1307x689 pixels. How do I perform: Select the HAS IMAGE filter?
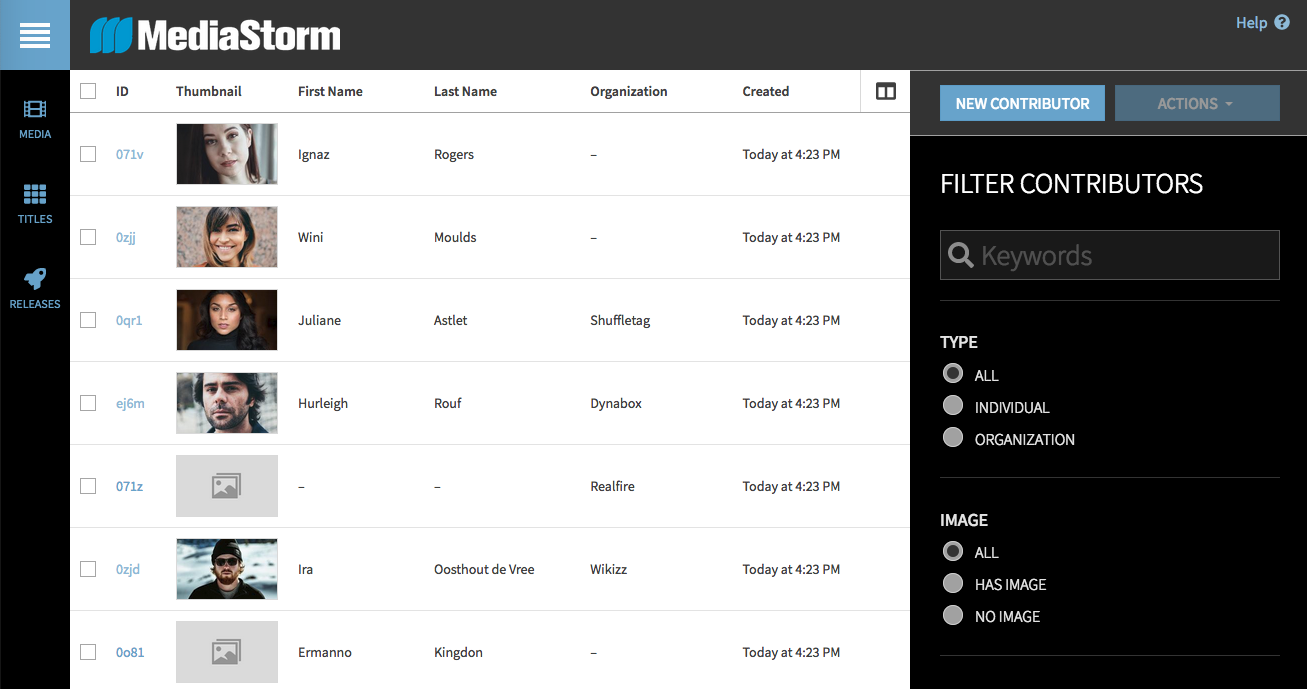[x=953, y=583]
